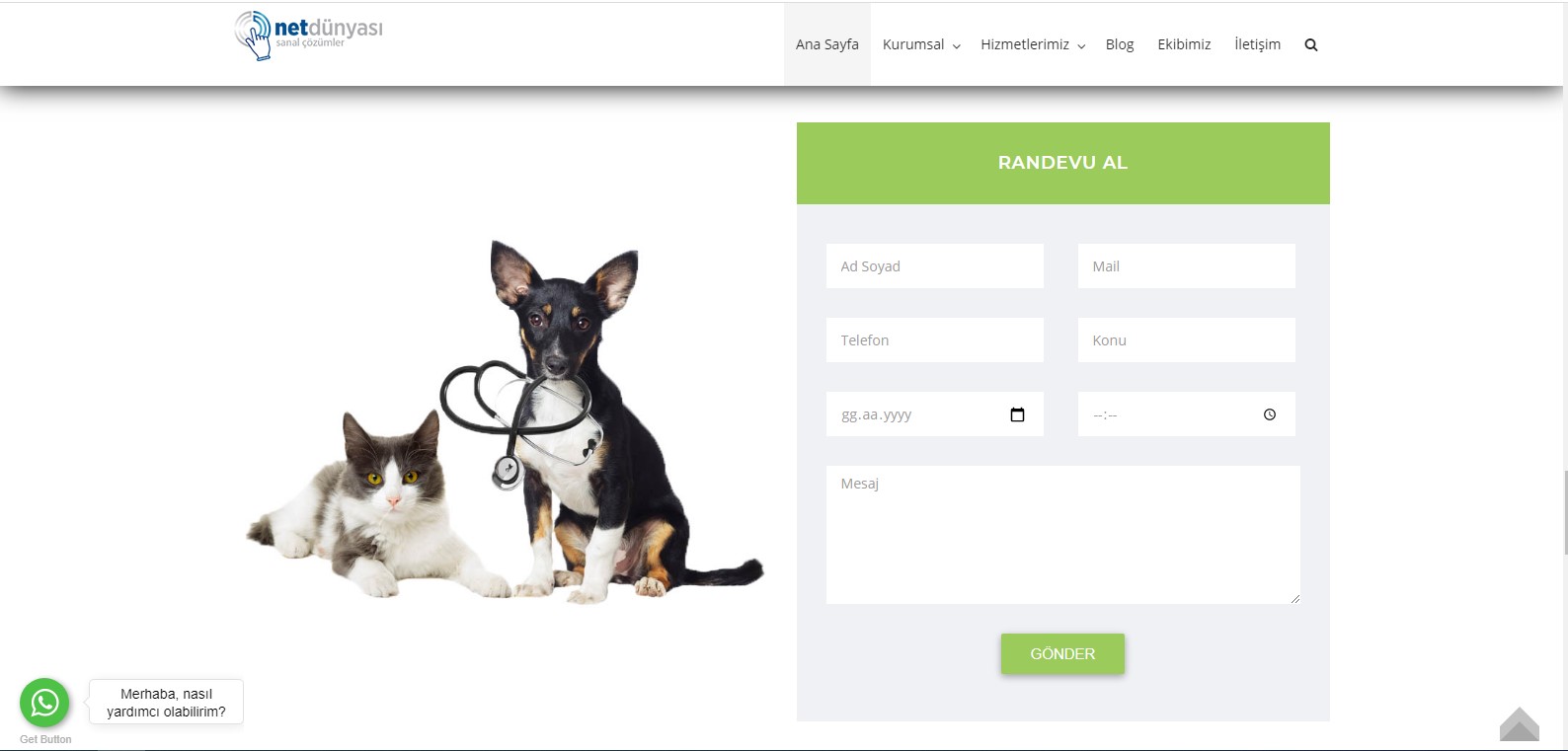Open the search magnifier icon in navbar
1568x751 pixels.
click(x=1310, y=44)
